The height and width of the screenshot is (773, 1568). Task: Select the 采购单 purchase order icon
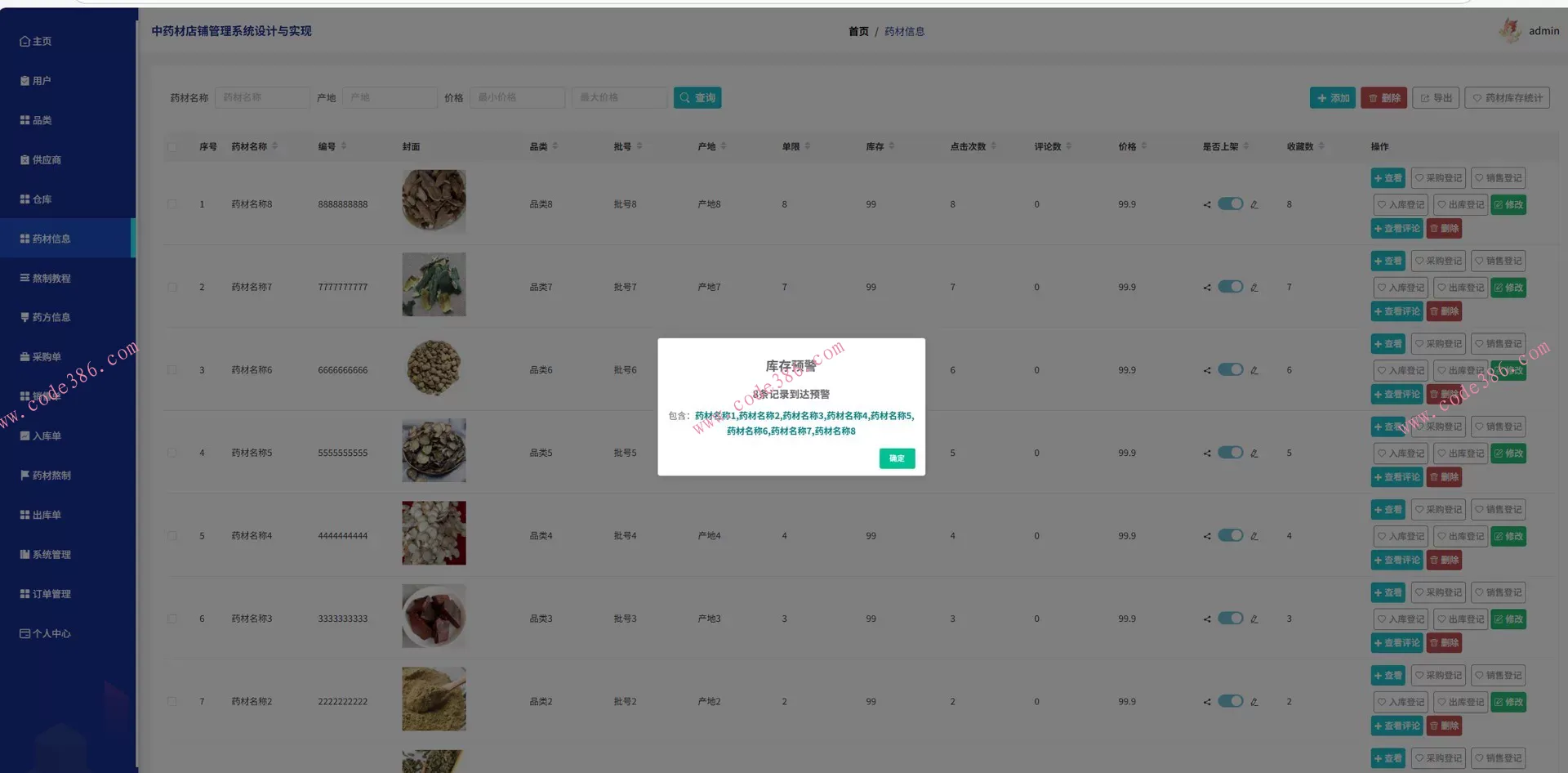click(x=24, y=356)
